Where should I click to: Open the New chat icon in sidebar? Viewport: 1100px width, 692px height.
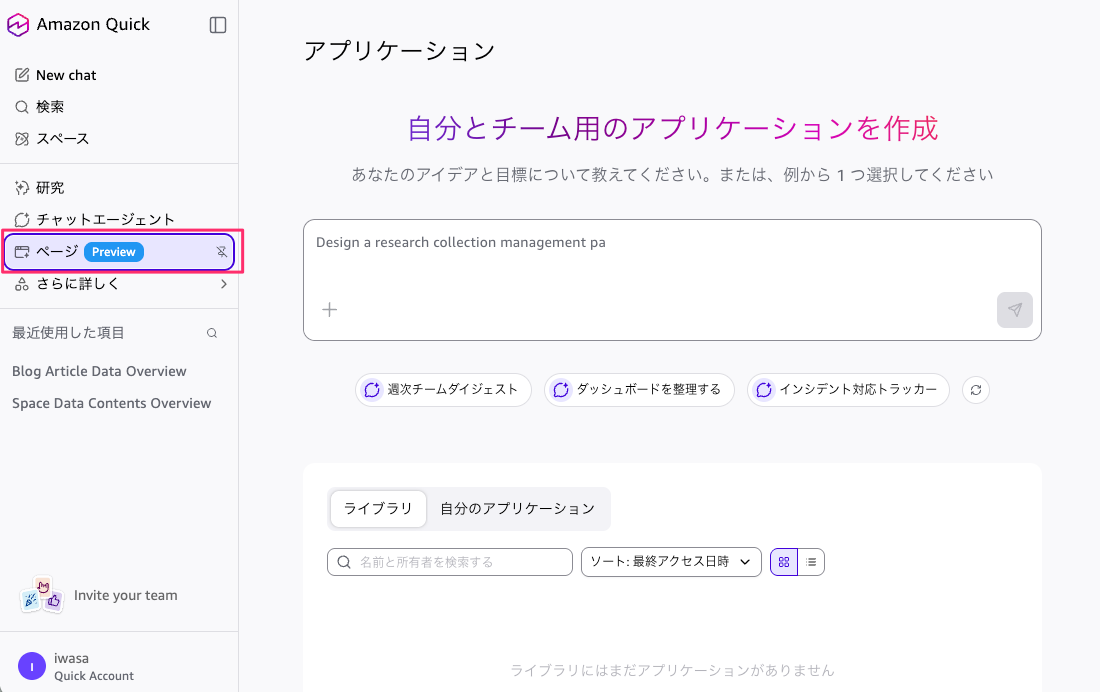(x=22, y=74)
